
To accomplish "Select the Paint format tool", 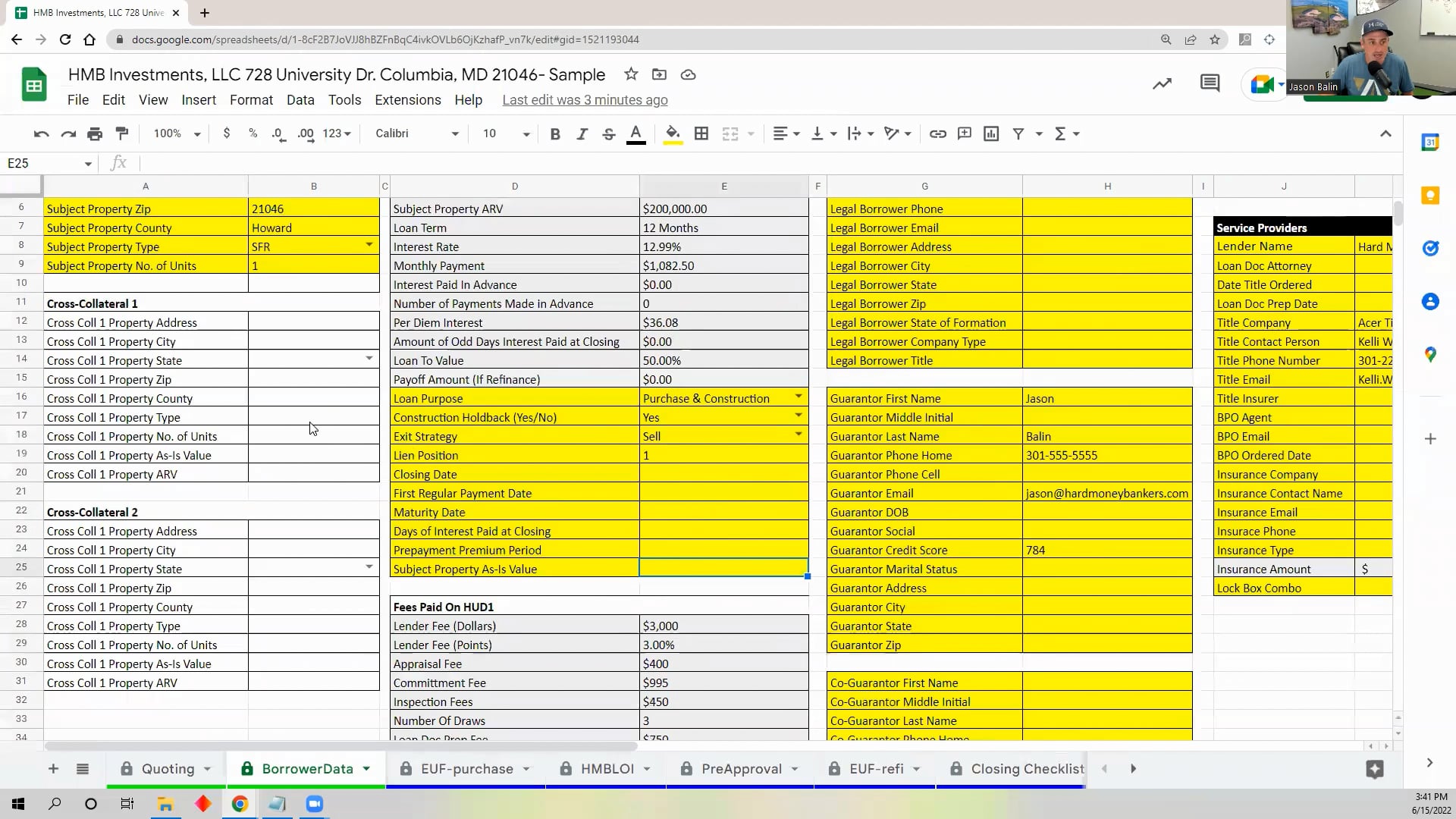I will (x=122, y=133).
